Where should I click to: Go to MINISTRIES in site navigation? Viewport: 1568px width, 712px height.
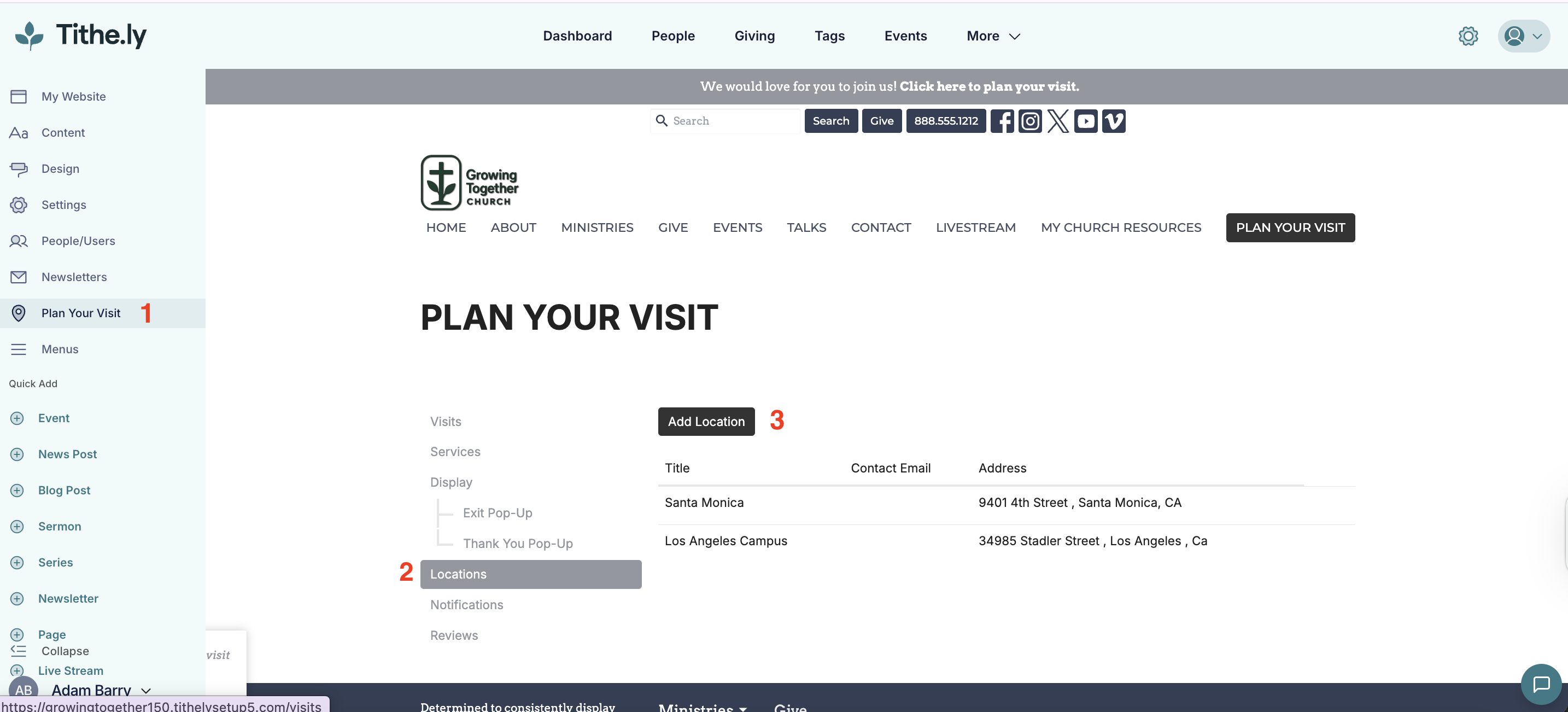(x=596, y=227)
